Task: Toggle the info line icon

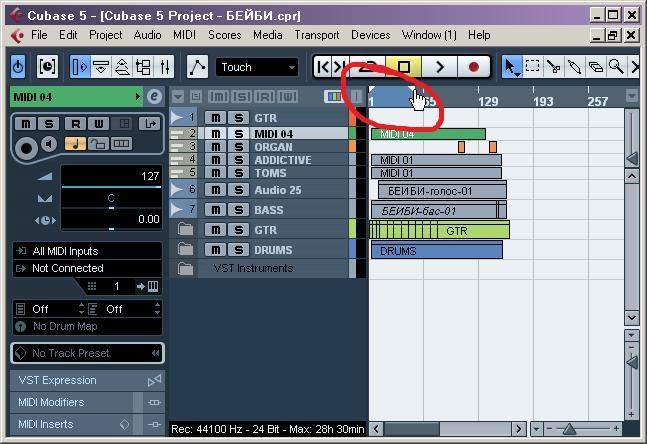Action: (x=100, y=66)
